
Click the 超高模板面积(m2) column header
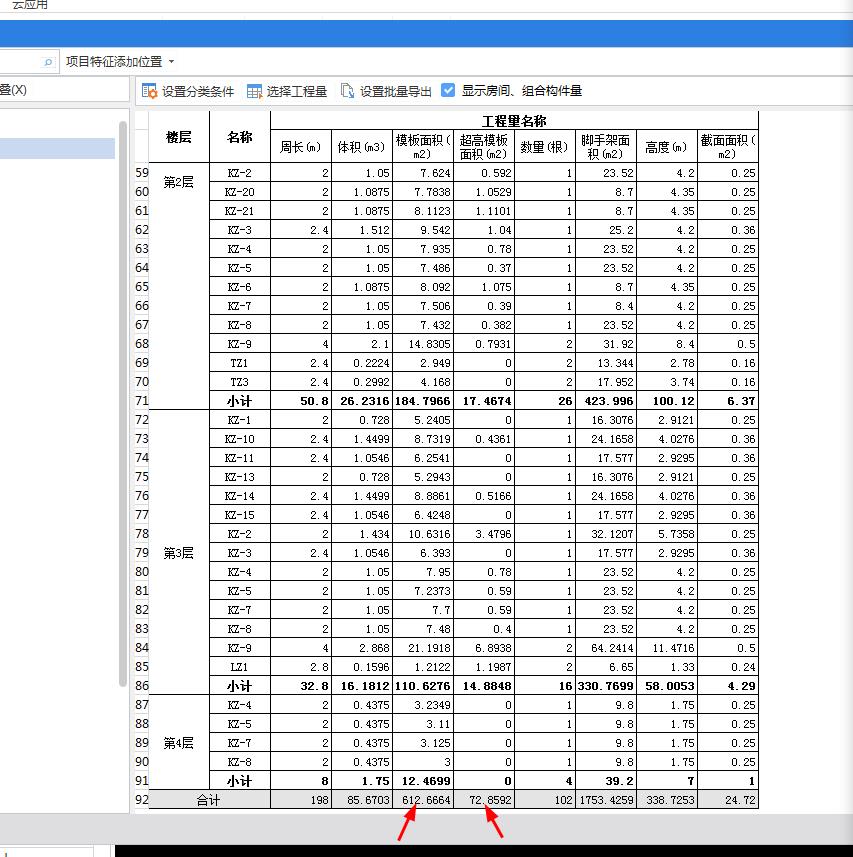point(484,146)
